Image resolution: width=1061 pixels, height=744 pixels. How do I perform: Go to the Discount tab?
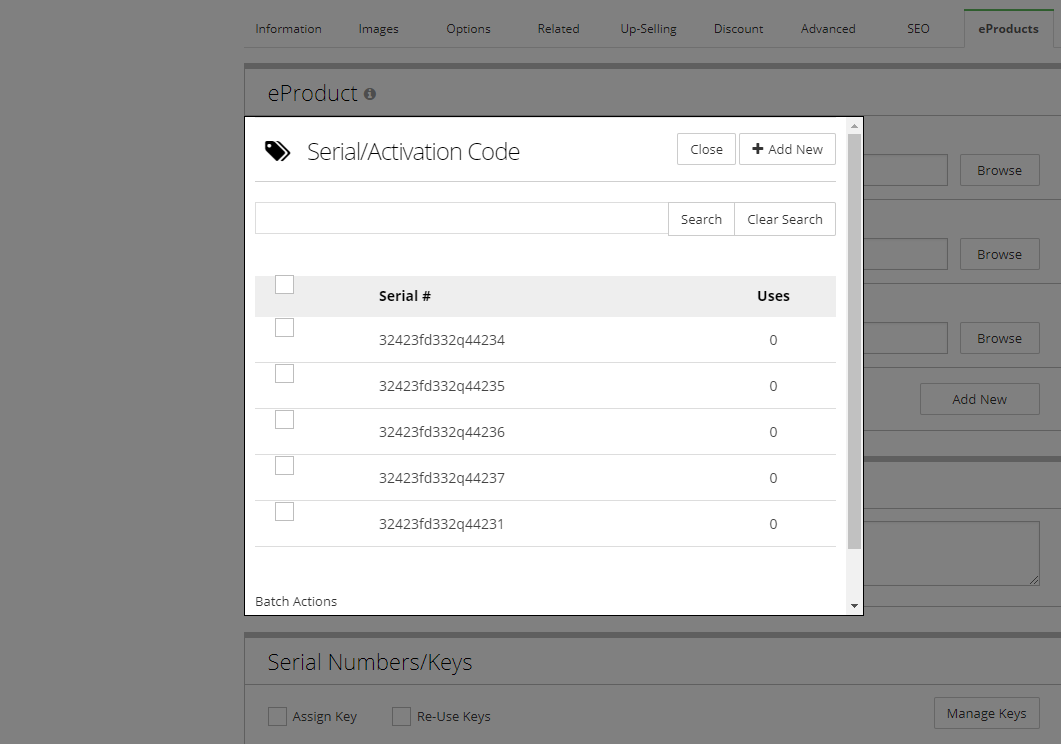tap(738, 29)
